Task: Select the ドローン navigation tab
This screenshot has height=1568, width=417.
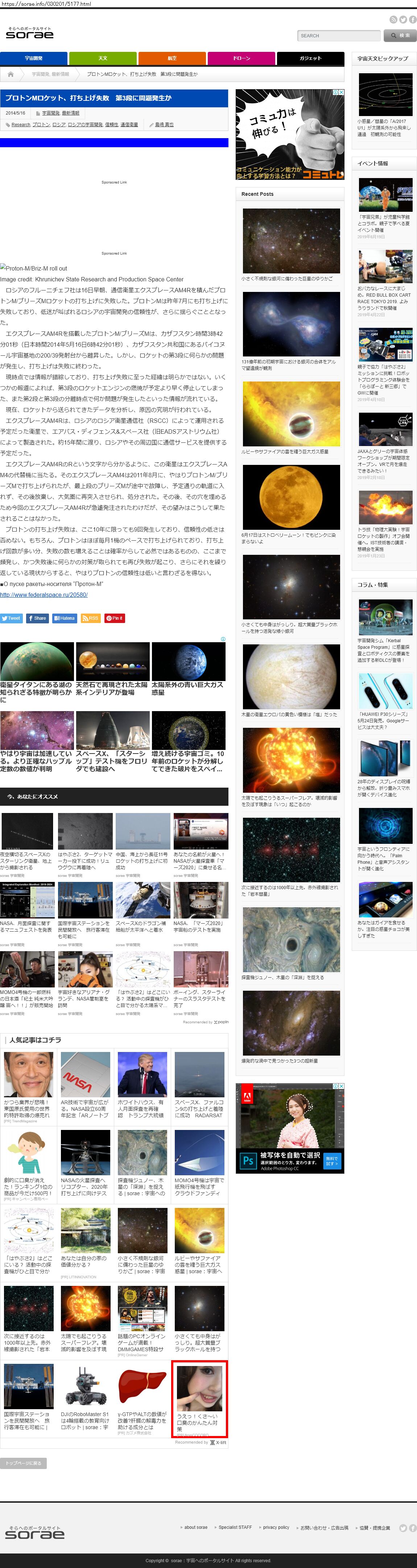Action: [x=241, y=58]
